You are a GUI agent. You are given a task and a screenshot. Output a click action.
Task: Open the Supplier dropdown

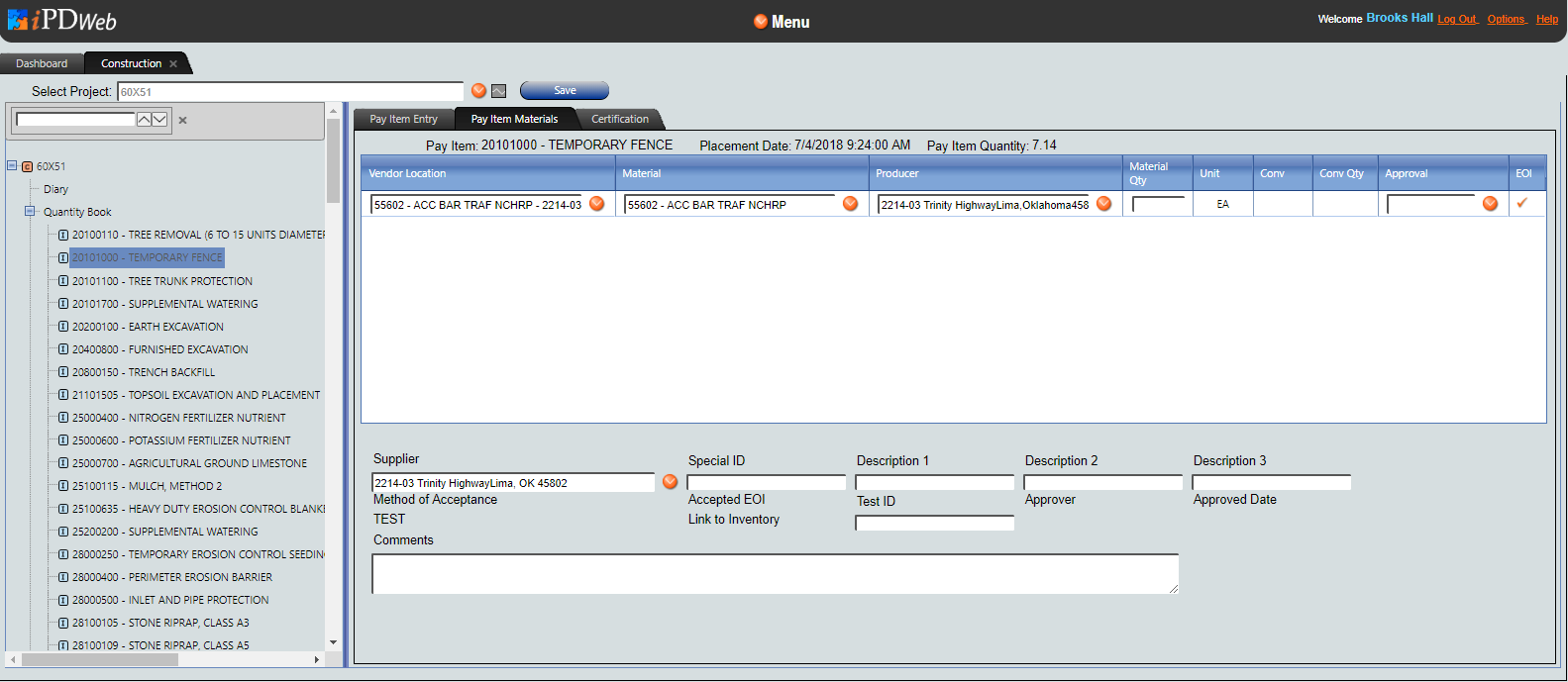pos(671,482)
